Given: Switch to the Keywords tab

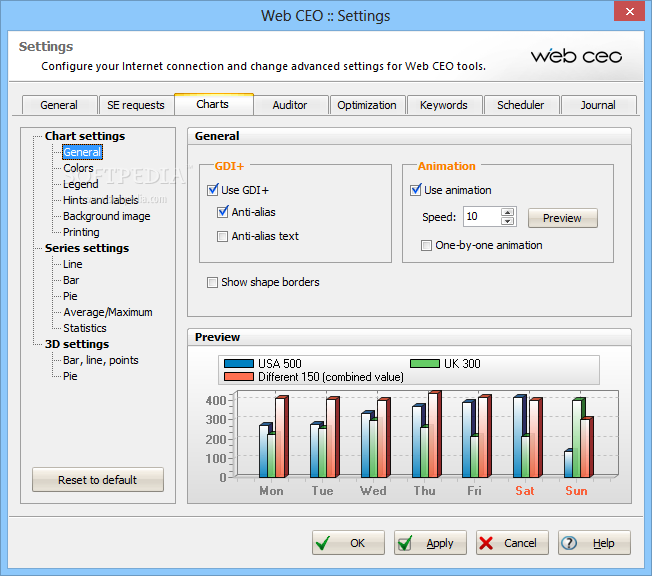Looking at the screenshot, I should pyautogui.click(x=444, y=105).
